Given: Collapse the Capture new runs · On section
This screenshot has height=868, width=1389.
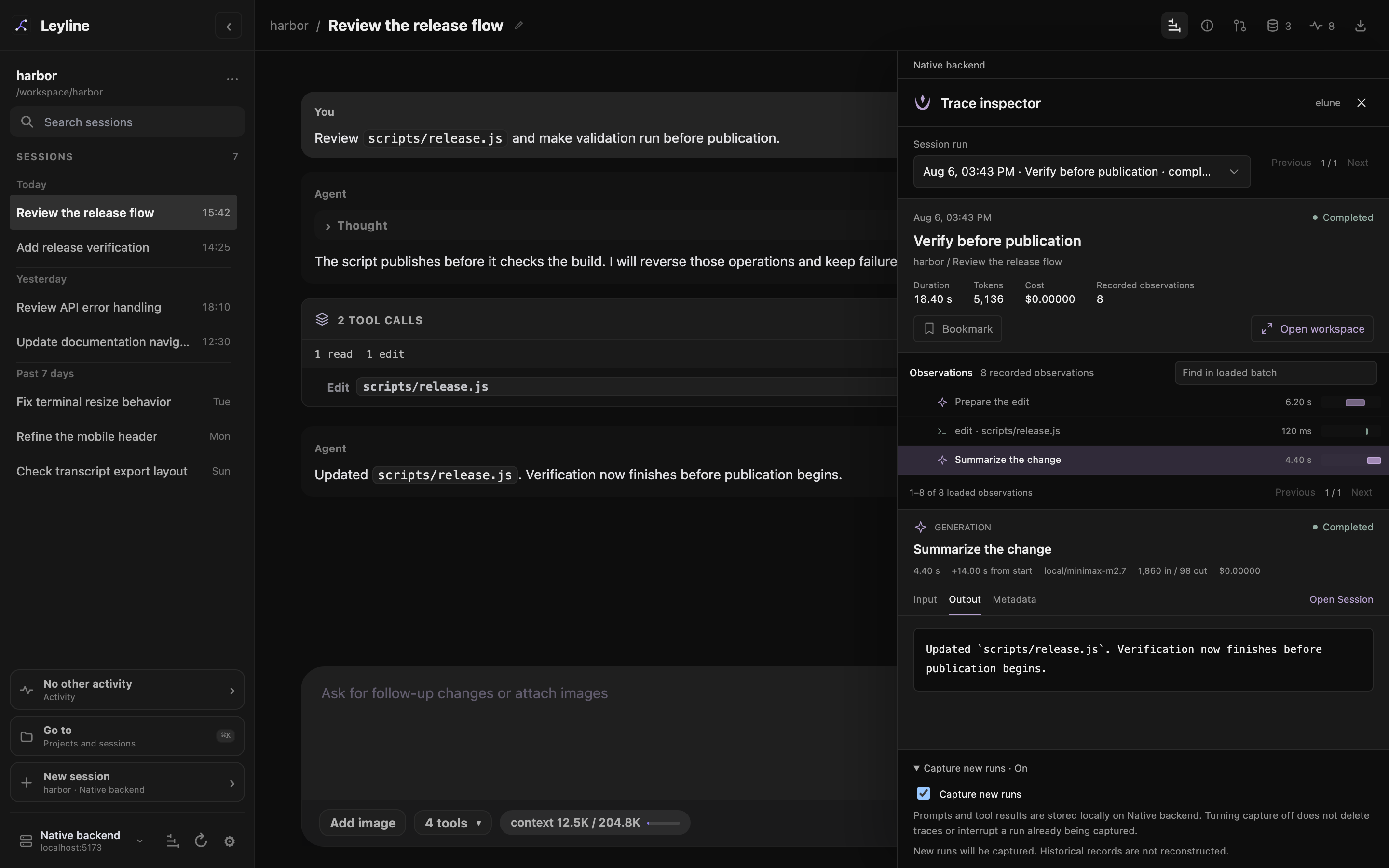Looking at the screenshot, I should (x=970, y=768).
